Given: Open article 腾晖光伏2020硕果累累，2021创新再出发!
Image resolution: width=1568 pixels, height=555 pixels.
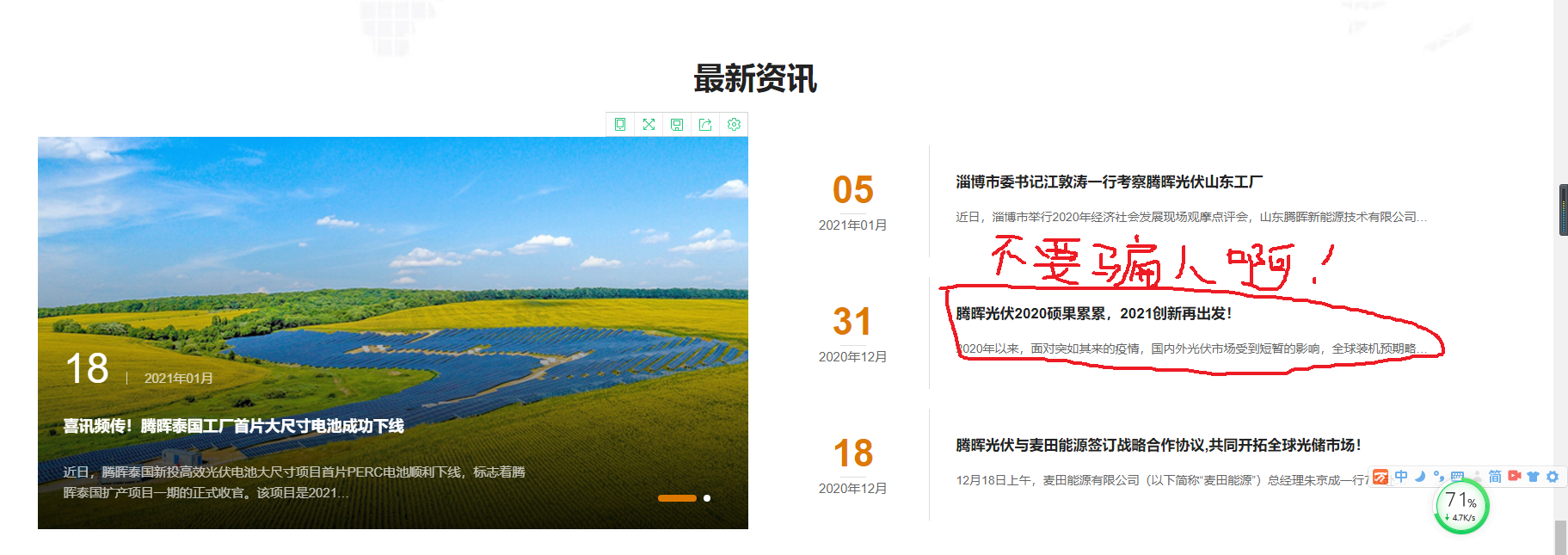Looking at the screenshot, I should tap(1093, 313).
